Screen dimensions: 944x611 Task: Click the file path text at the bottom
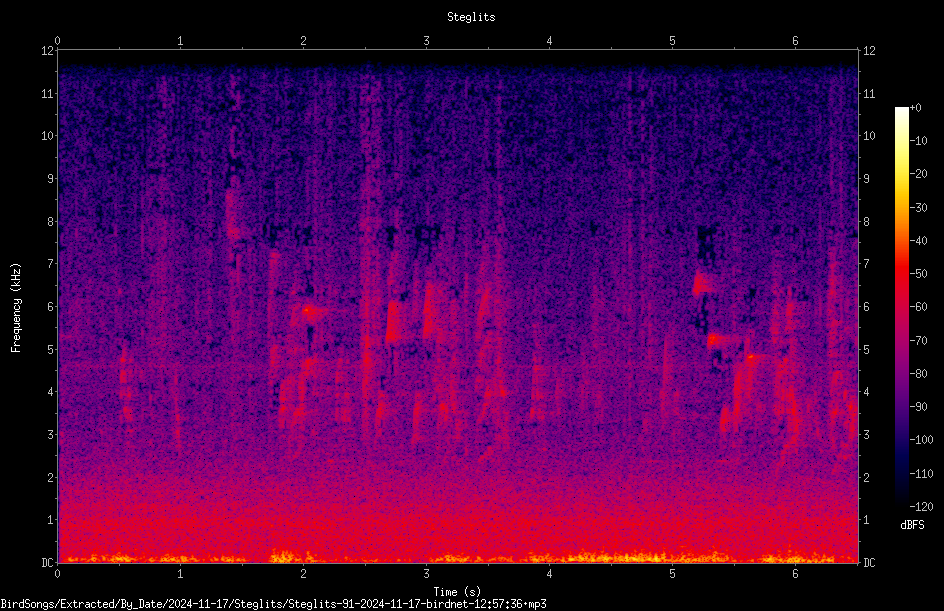click(273, 604)
